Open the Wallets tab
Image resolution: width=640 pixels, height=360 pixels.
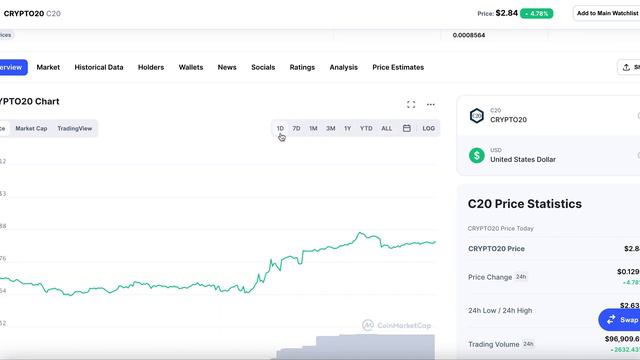(x=191, y=67)
